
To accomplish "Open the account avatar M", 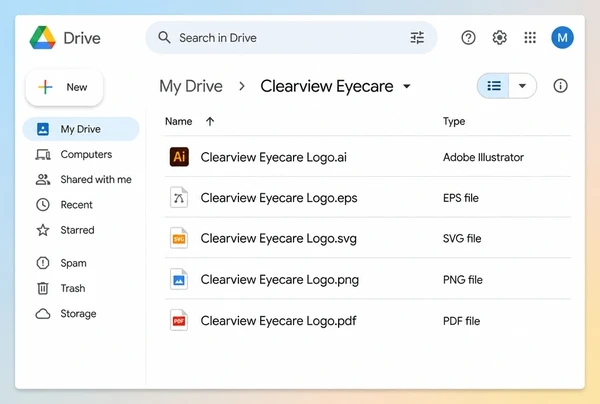I will coord(562,37).
